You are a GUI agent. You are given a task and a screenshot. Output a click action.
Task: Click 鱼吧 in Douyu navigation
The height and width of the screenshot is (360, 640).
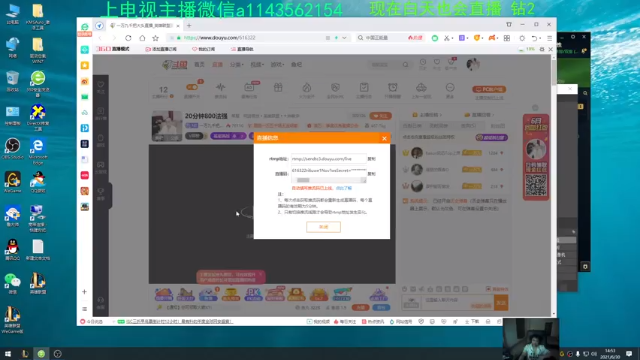point(296,64)
